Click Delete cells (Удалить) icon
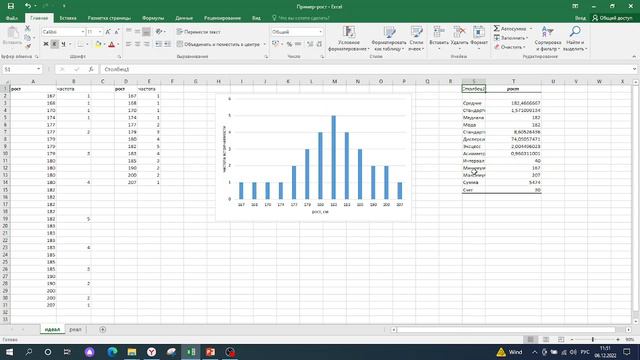640x360 pixels. [x=460, y=33]
